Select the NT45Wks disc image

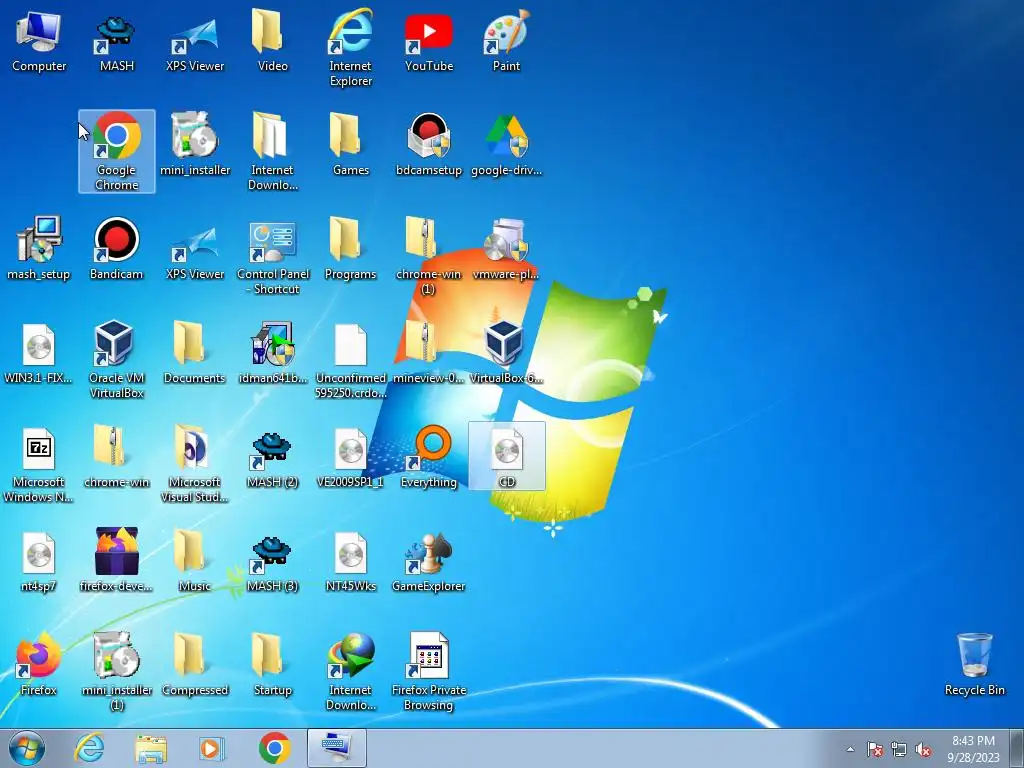(350, 560)
